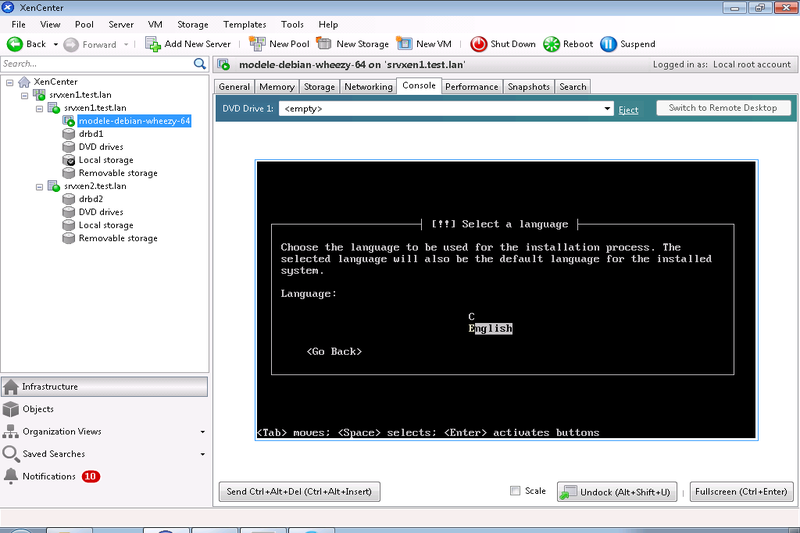Click the Organization Views icon
Screen dimensions: 800x533
[11, 432]
